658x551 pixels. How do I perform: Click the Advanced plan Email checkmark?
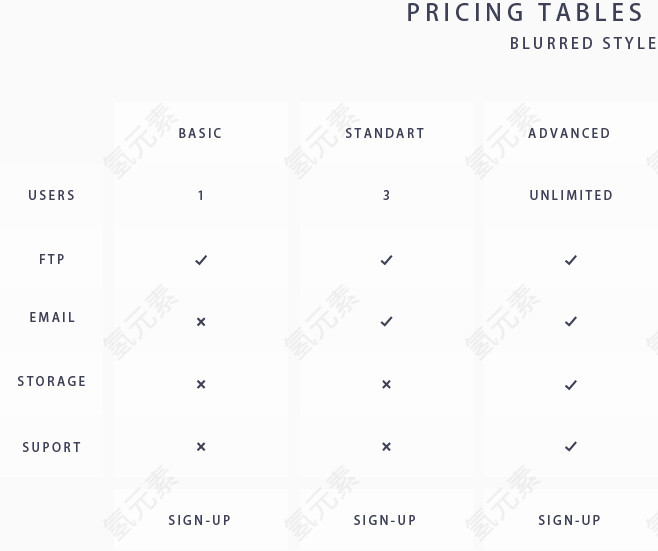[x=571, y=322]
